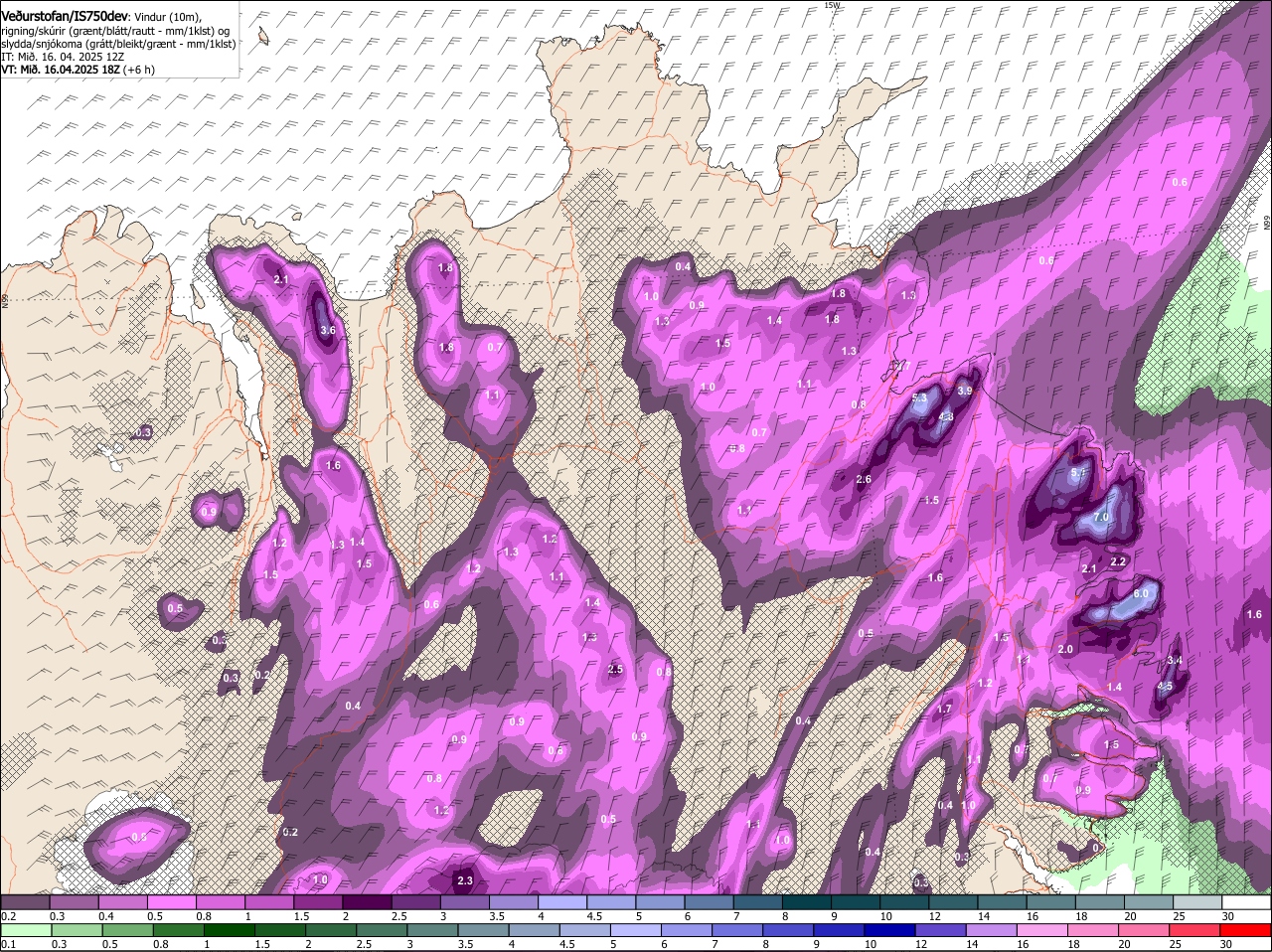Select the light lavender 4 swatch in snow legend

point(562,902)
